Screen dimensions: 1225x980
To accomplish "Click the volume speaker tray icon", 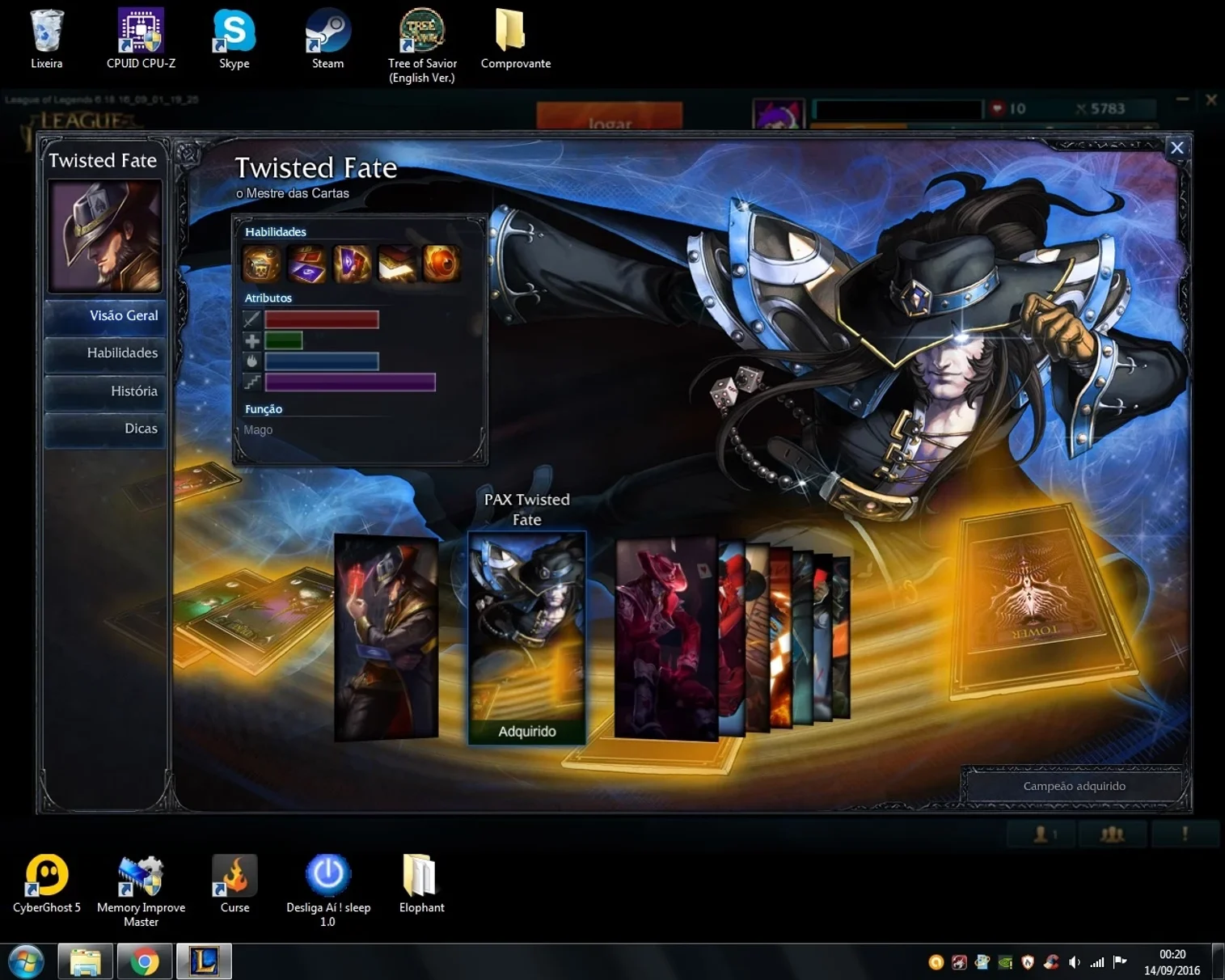I will click(1075, 962).
